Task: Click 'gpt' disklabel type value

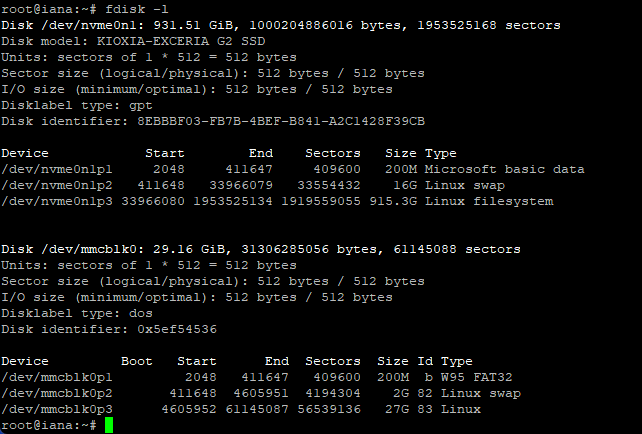Action: click(x=141, y=106)
